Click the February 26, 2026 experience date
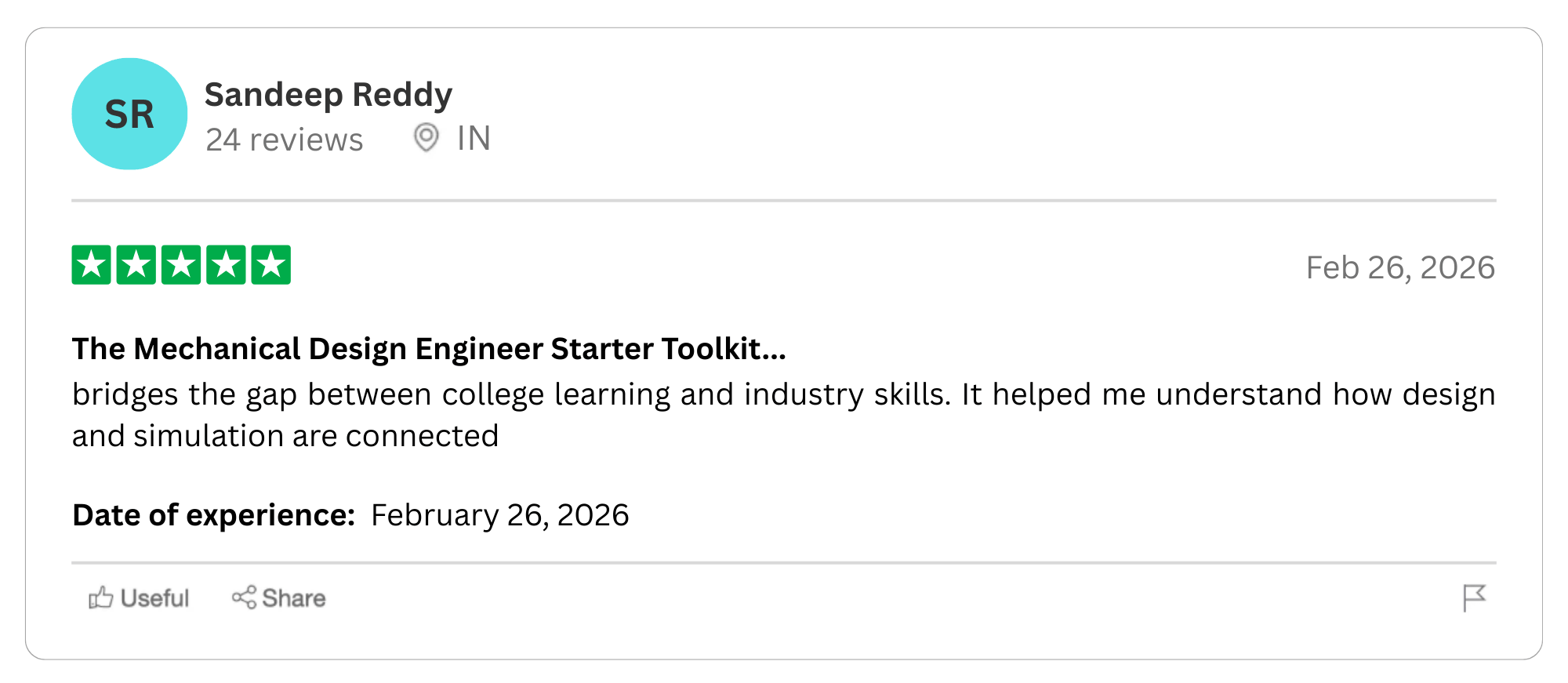 [499, 515]
